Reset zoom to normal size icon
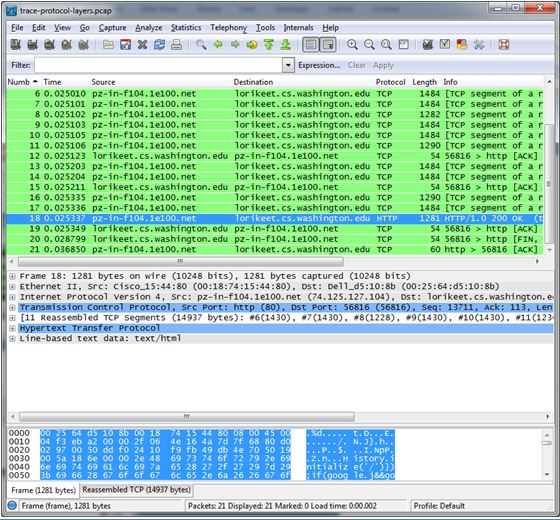Image resolution: width=560 pixels, height=520 pixels. 386,45
